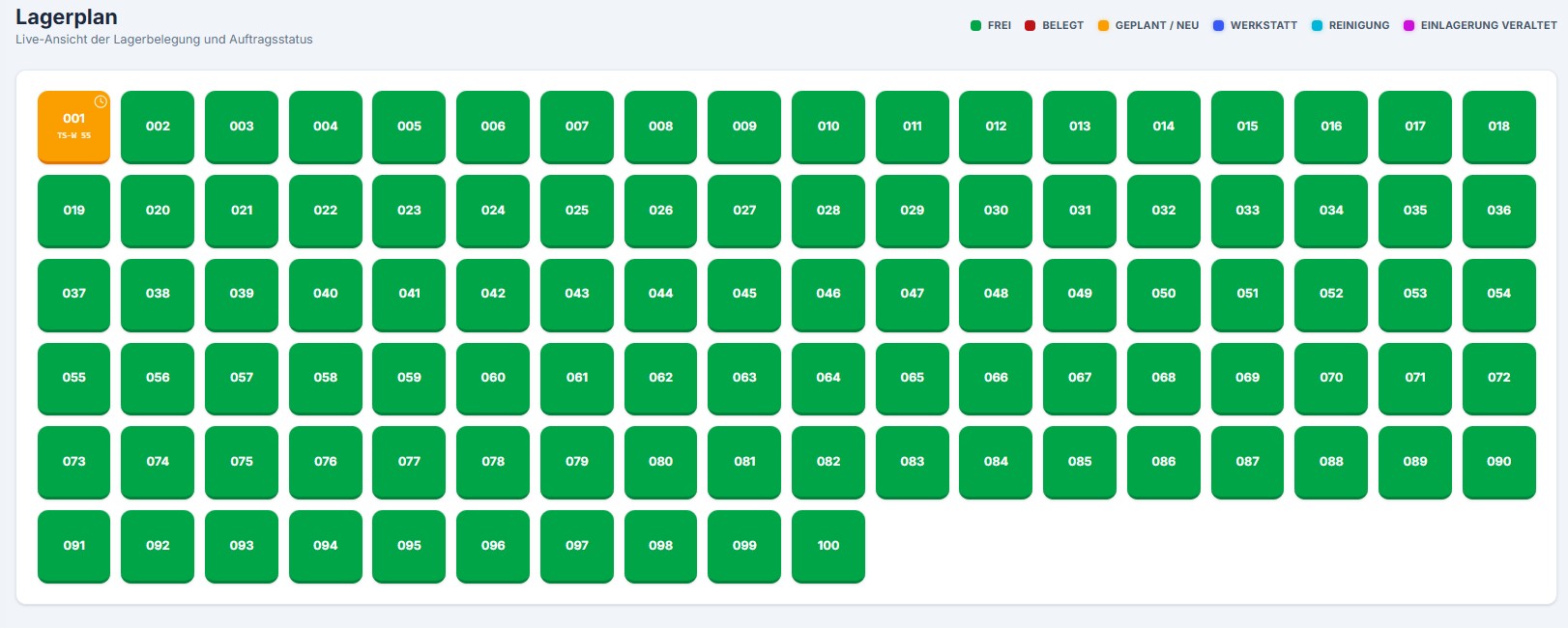The height and width of the screenshot is (628, 1568).
Task: Open storage slot 009
Action: [x=744, y=127]
